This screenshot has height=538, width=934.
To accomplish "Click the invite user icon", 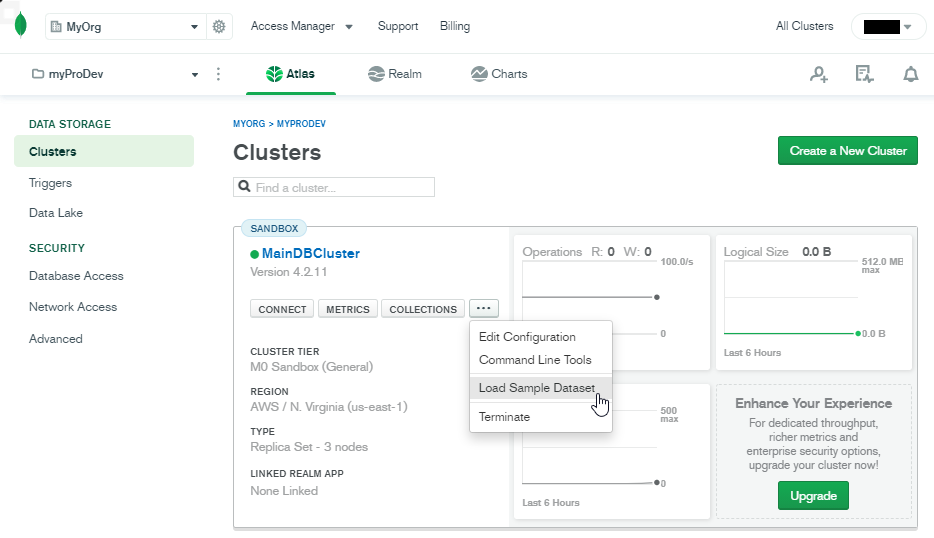I will [x=819, y=74].
